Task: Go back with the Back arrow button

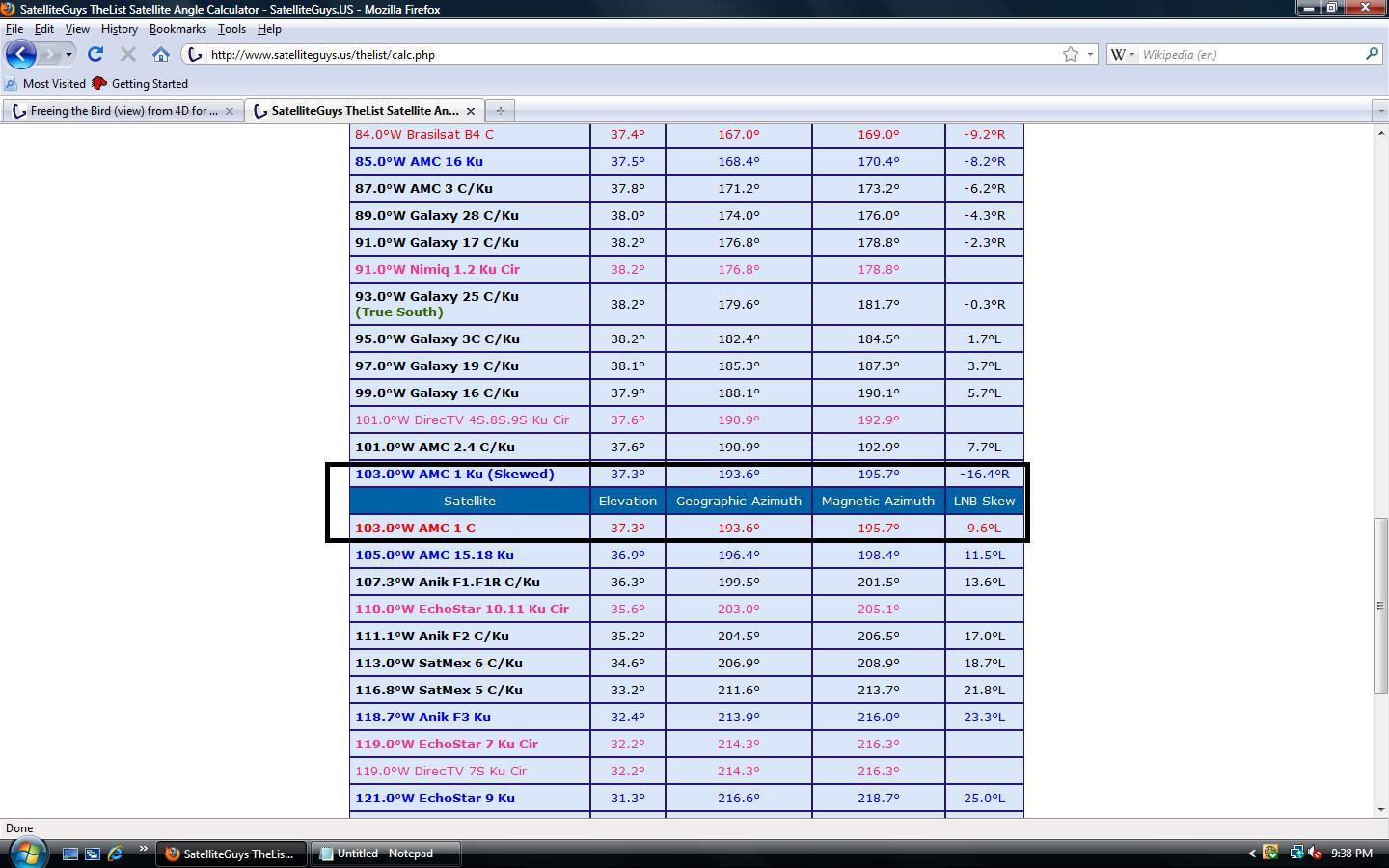Action: coord(21,54)
